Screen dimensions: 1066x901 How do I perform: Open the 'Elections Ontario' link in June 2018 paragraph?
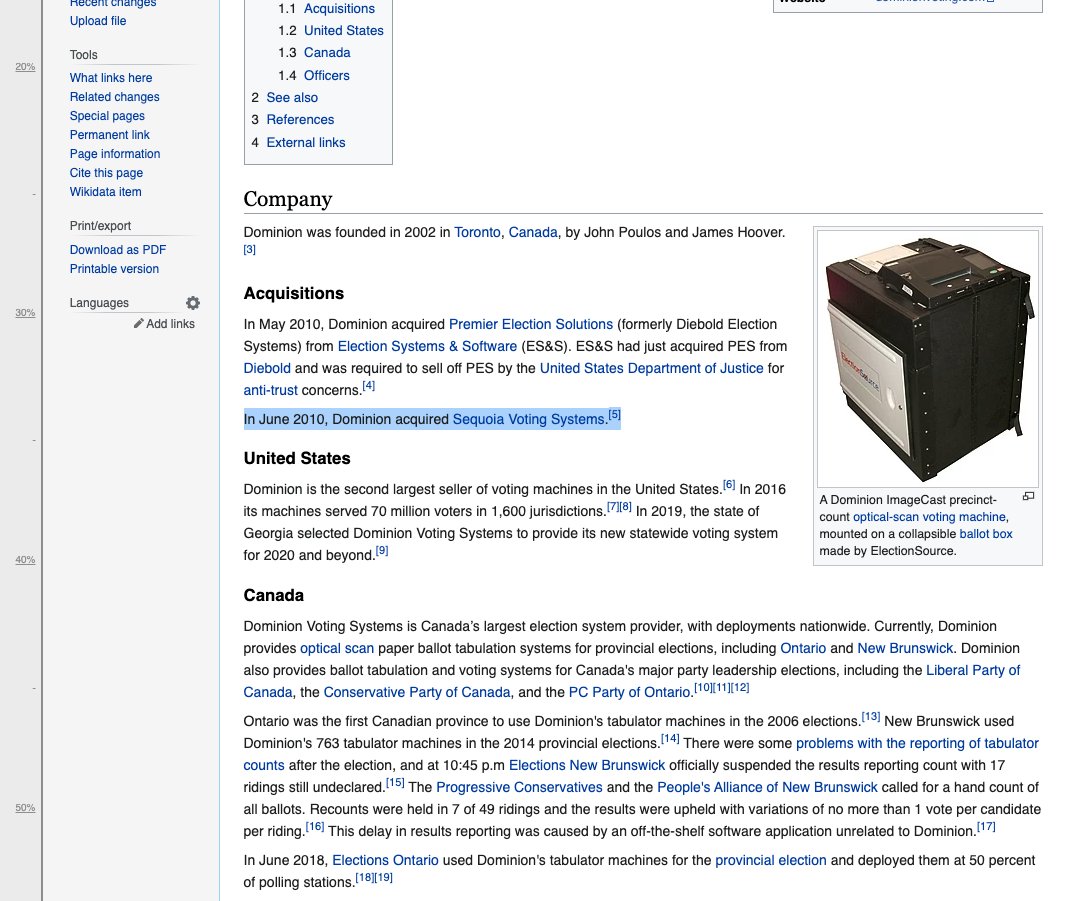(x=385, y=859)
